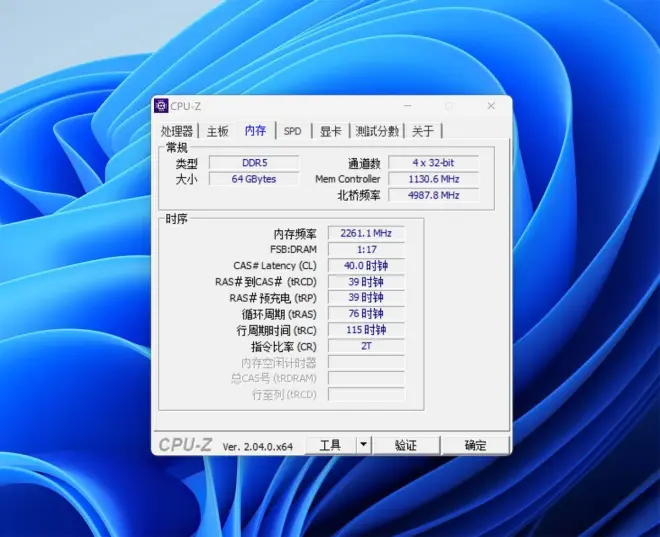Select the 内存 tab
This screenshot has width=660, height=537.
tap(255, 131)
